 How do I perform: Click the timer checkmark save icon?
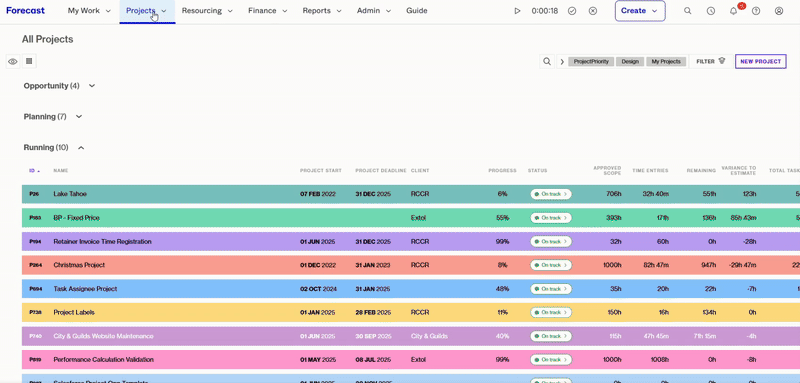(x=572, y=11)
